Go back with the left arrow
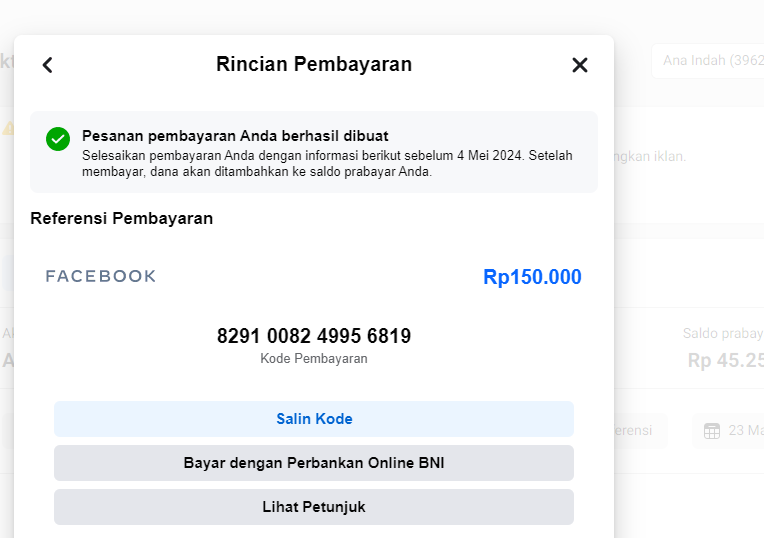 pos(47,65)
